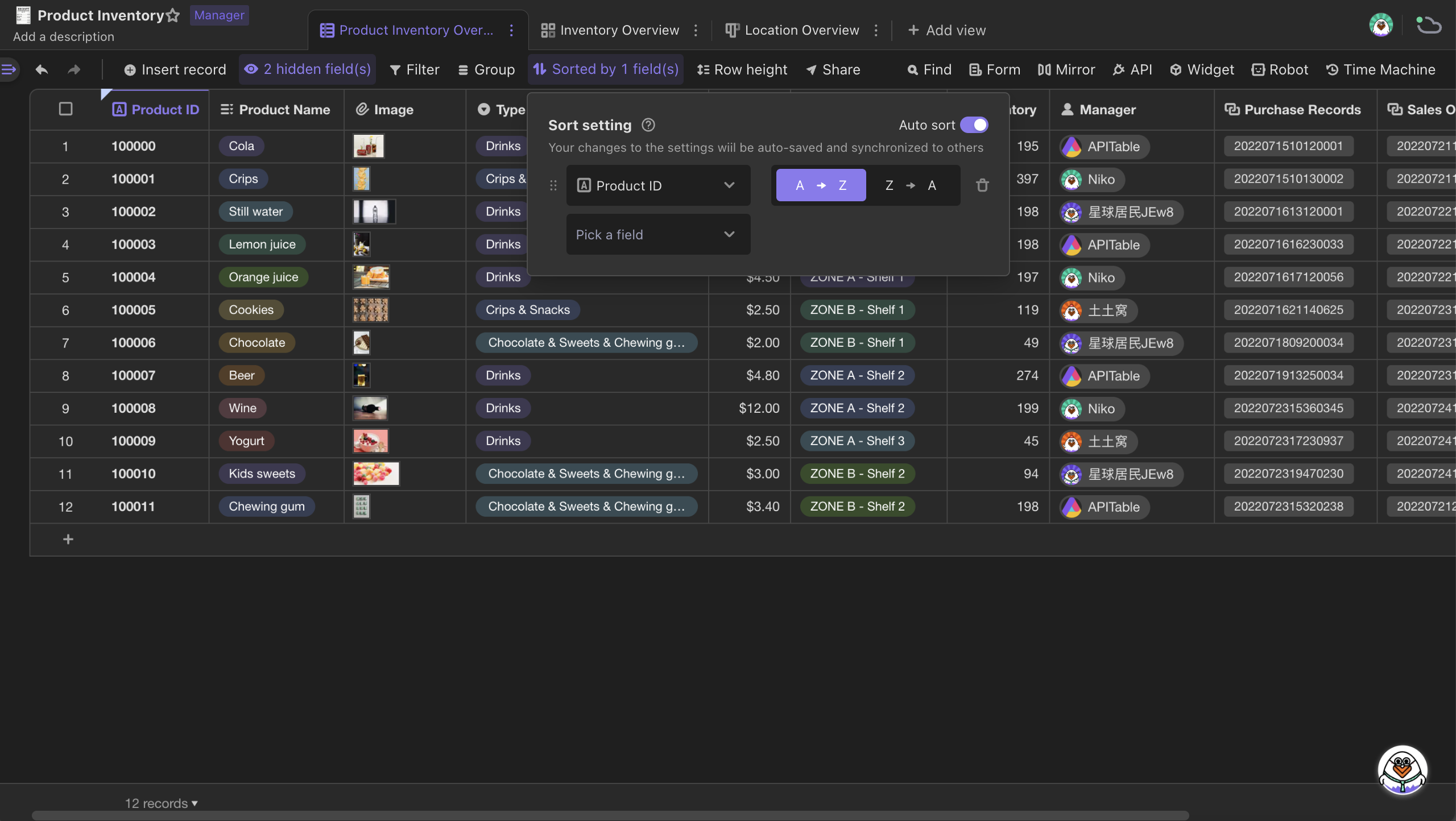The height and width of the screenshot is (821, 1456).
Task: Click the Product Name column header
Action: point(276,109)
